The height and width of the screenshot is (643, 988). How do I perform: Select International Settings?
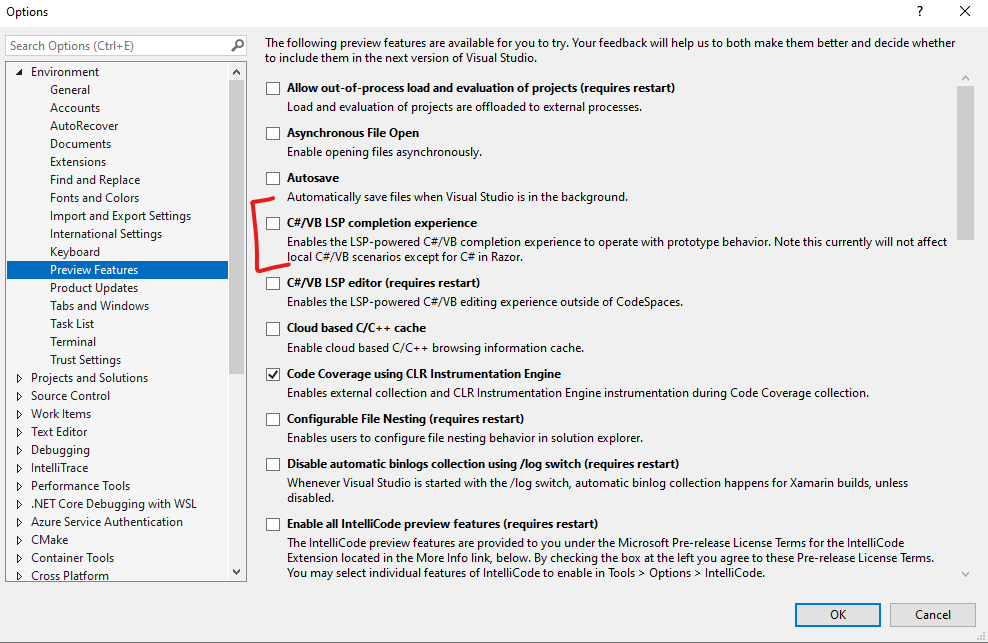(x=106, y=233)
